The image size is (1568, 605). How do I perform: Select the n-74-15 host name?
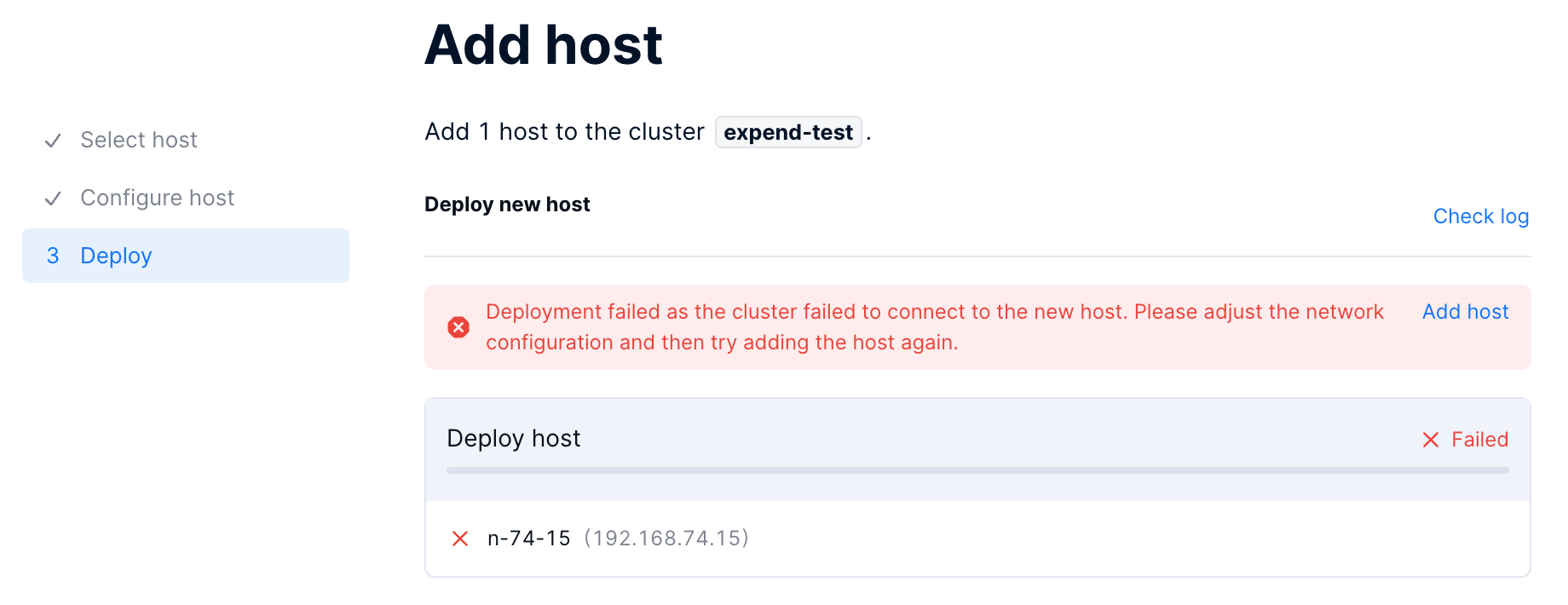click(528, 539)
